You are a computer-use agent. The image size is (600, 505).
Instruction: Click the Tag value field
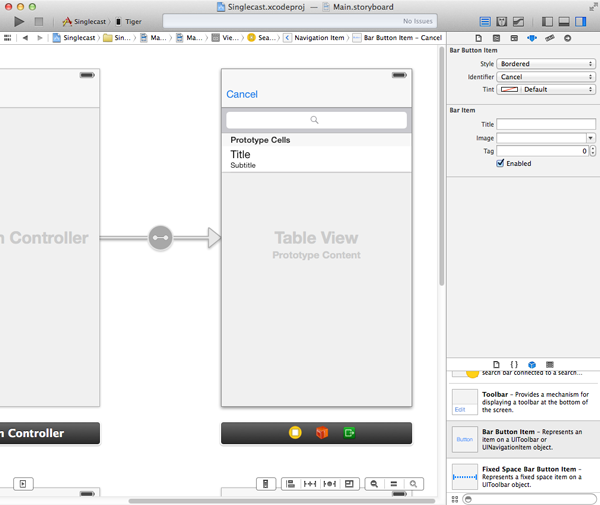[x=543, y=151]
